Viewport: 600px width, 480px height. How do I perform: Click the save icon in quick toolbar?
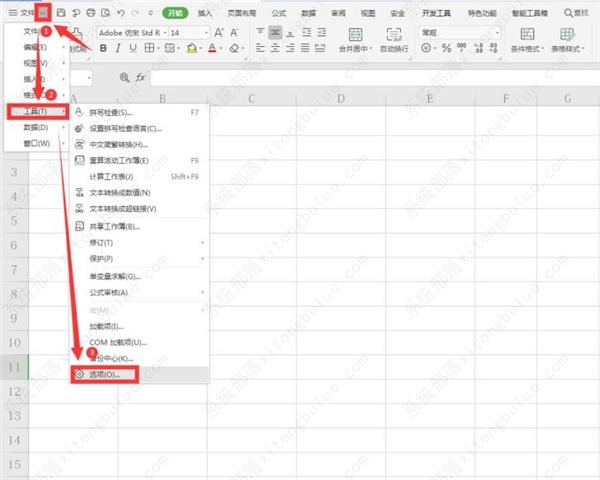(62, 12)
